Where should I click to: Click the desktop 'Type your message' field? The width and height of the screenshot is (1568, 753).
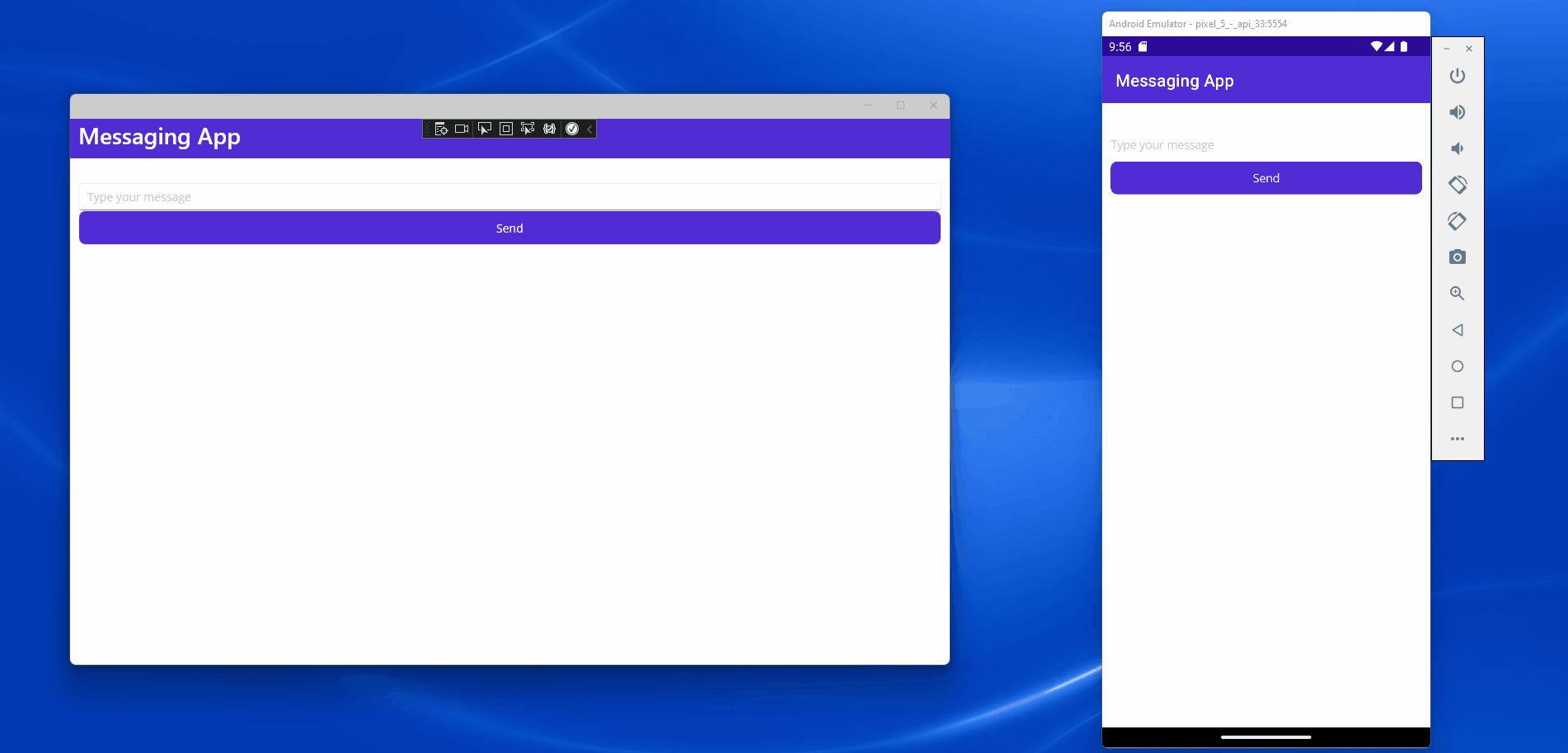[x=509, y=197]
